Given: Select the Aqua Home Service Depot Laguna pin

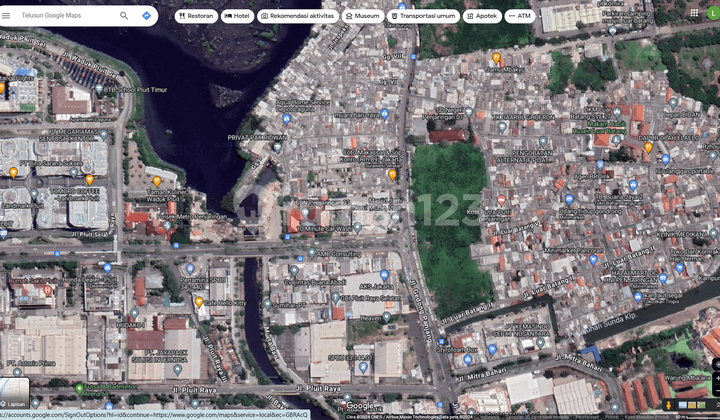Looking at the screenshot, I should coord(287,119).
